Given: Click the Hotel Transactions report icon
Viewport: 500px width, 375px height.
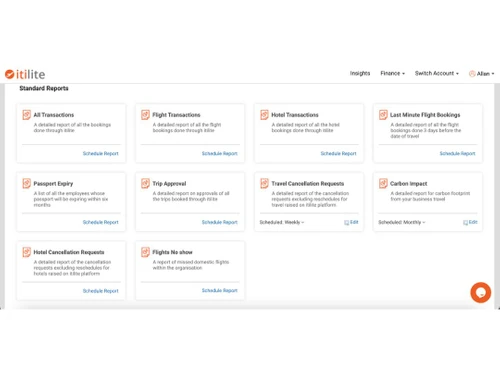Looking at the screenshot, I should 264,115.
